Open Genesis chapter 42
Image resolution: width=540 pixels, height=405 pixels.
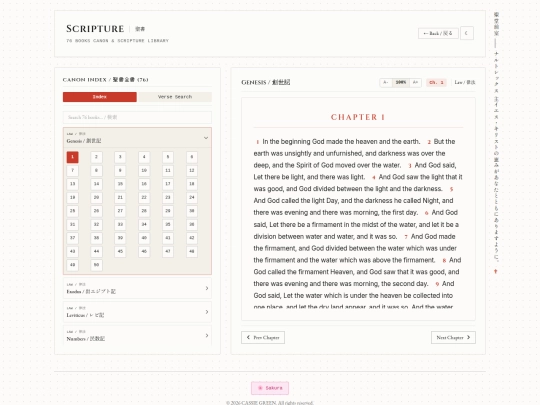pyautogui.click(x=192, y=238)
